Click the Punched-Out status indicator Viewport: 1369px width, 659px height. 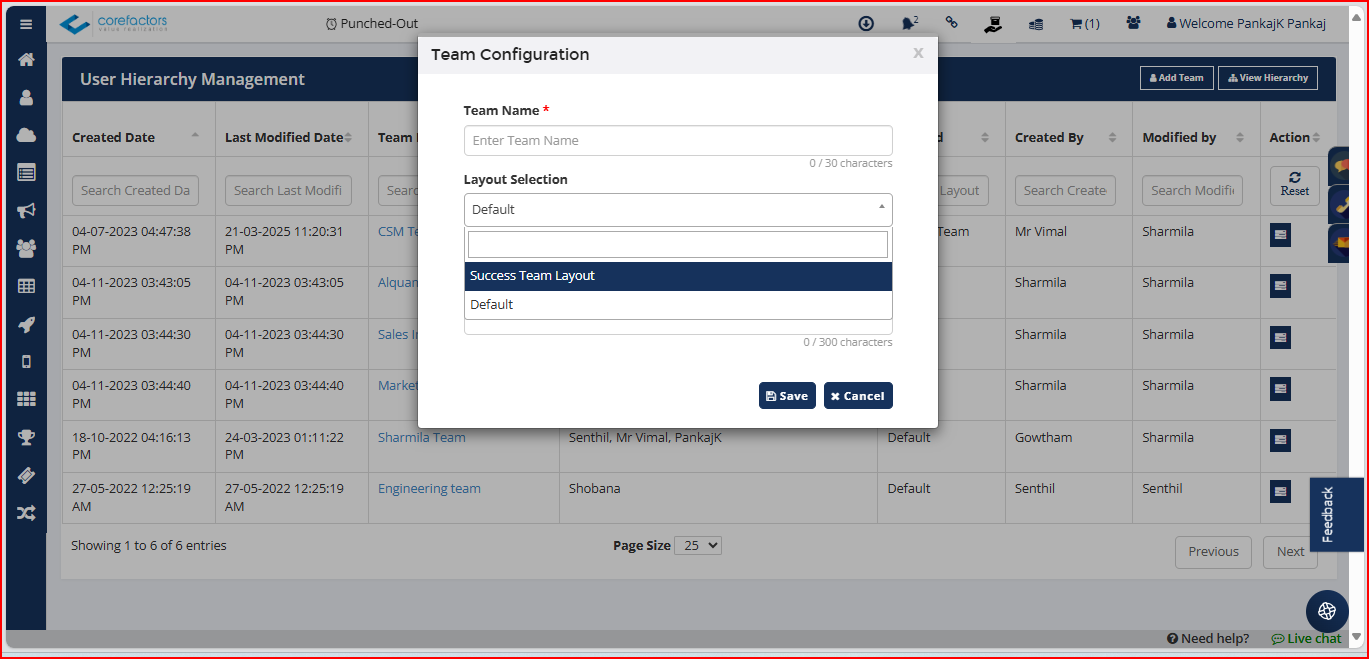pyautogui.click(x=372, y=24)
